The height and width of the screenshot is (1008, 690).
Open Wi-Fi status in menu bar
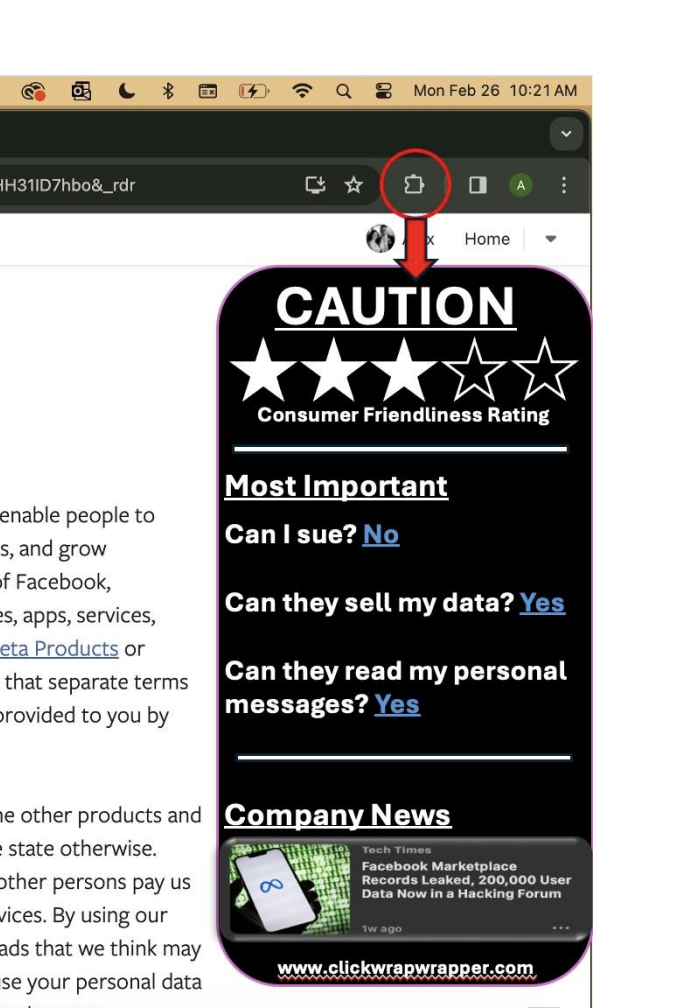tap(302, 91)
